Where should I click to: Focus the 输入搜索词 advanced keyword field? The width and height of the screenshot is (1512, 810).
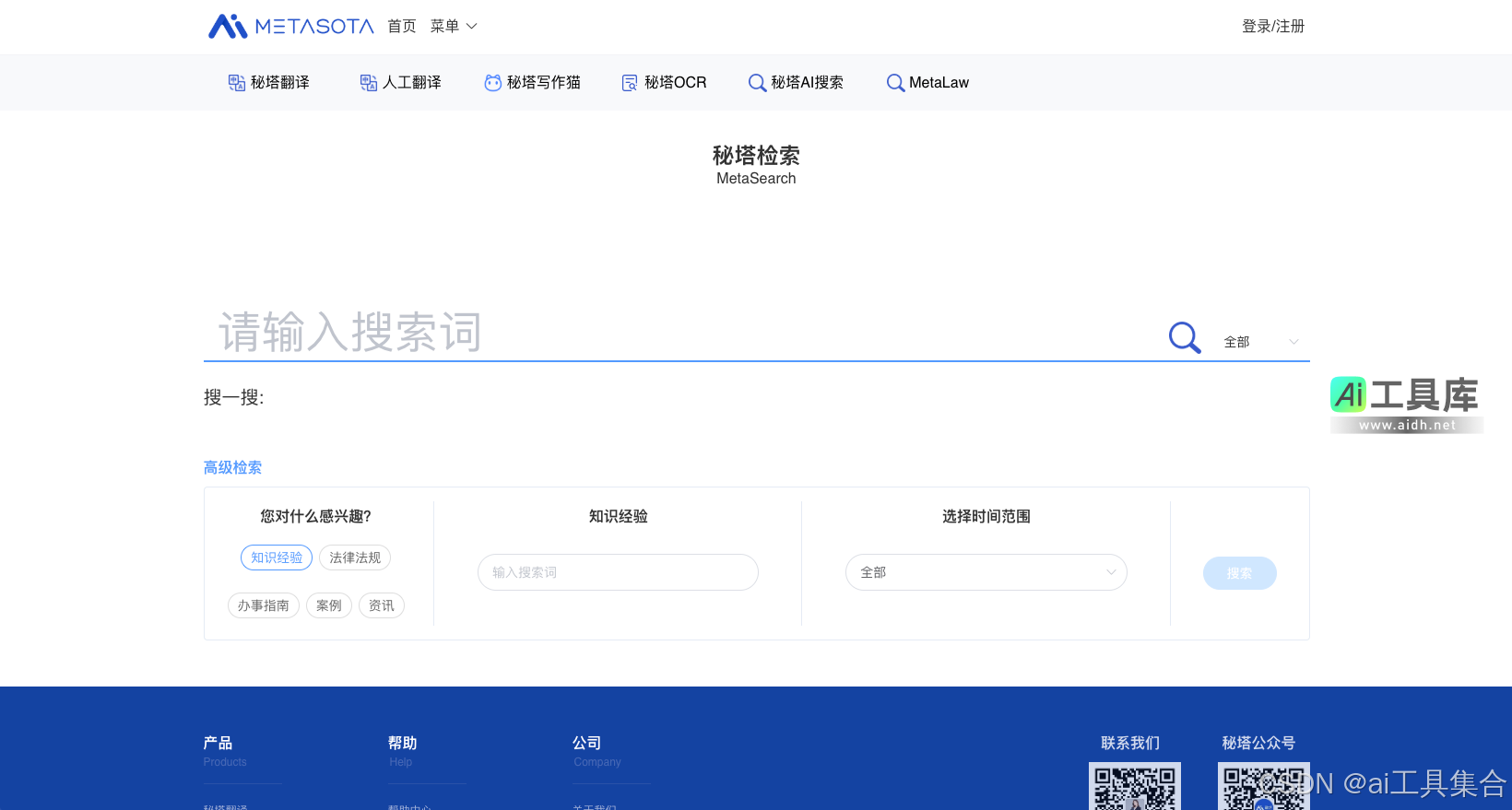coord(618,572)
